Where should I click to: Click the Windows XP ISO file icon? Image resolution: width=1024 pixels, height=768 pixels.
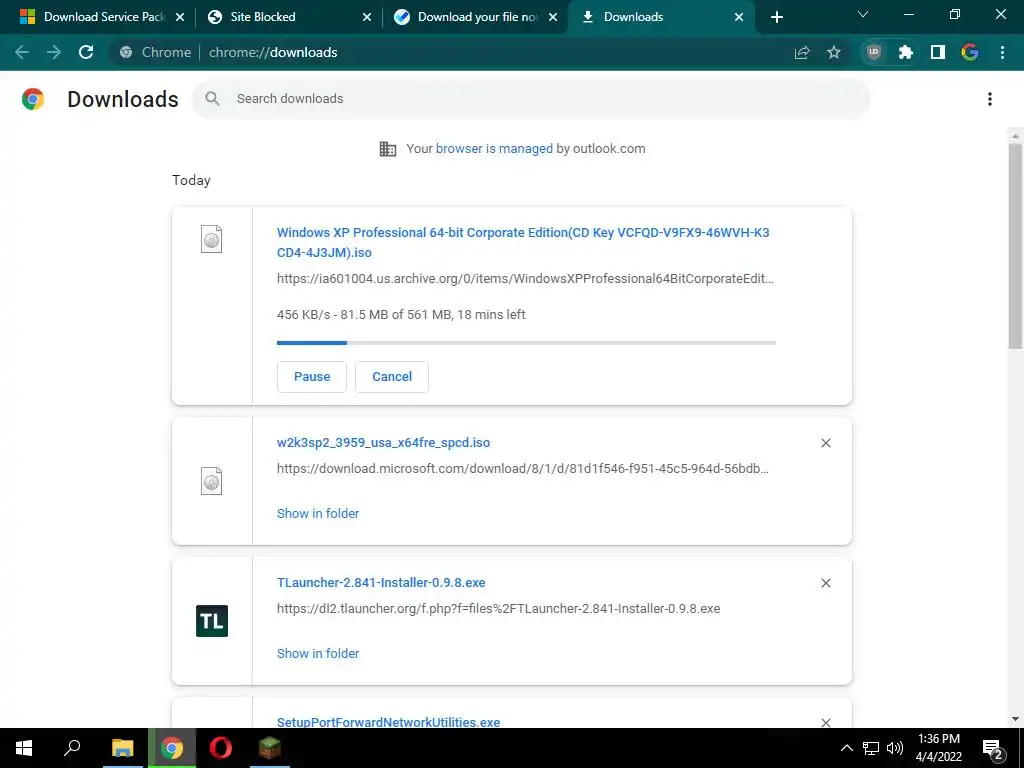(212, 239)
